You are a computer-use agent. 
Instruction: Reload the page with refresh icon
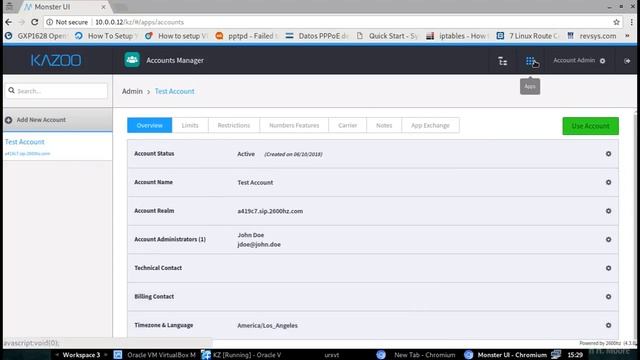(x=35, y=22)
